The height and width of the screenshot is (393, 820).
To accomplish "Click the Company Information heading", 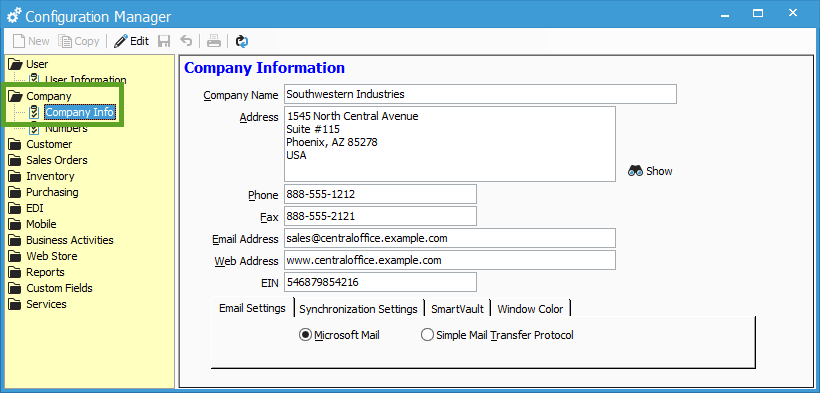I will click(x=265, y=68).
